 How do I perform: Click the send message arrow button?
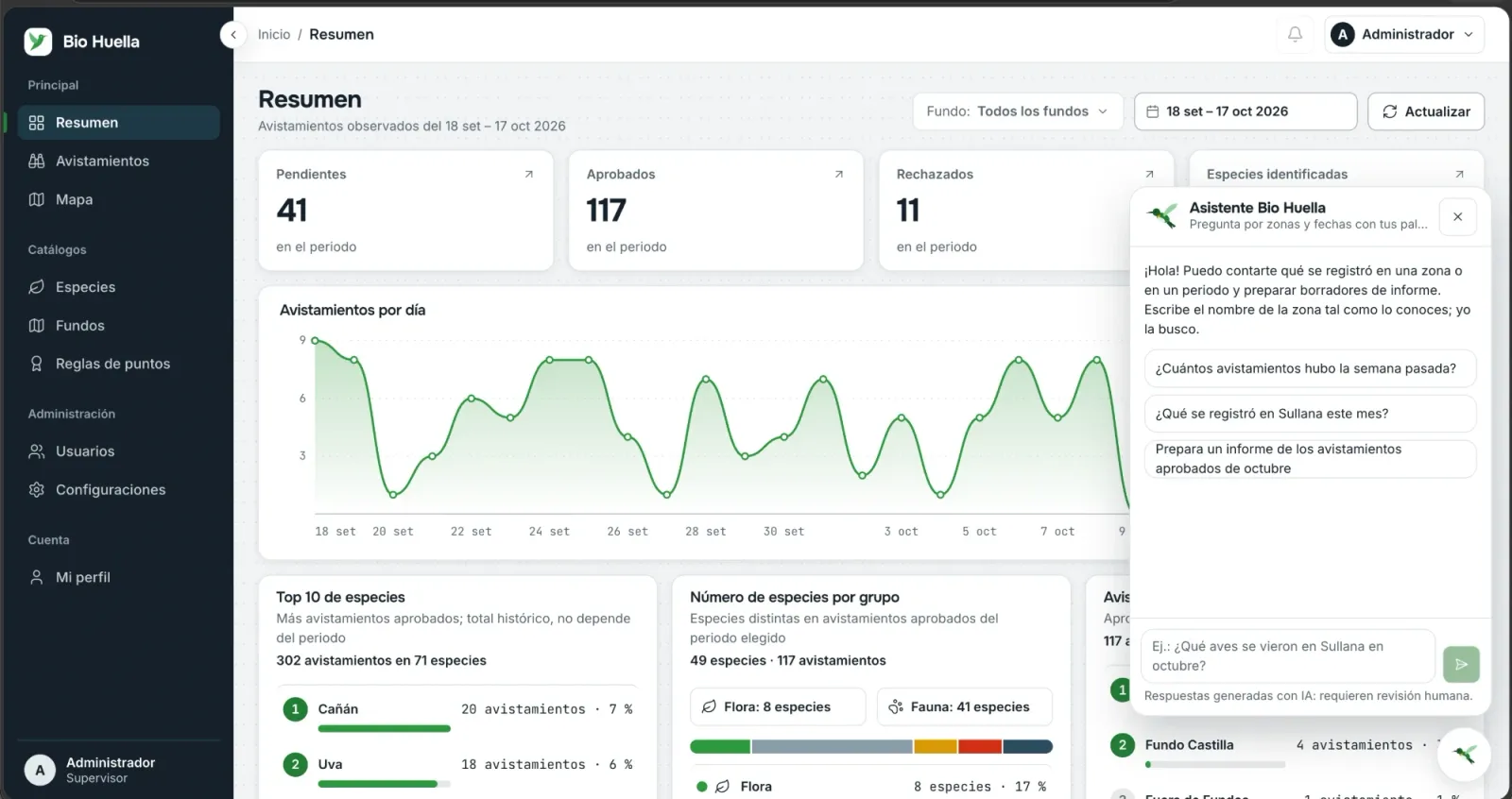click(x=1461, y=664)
